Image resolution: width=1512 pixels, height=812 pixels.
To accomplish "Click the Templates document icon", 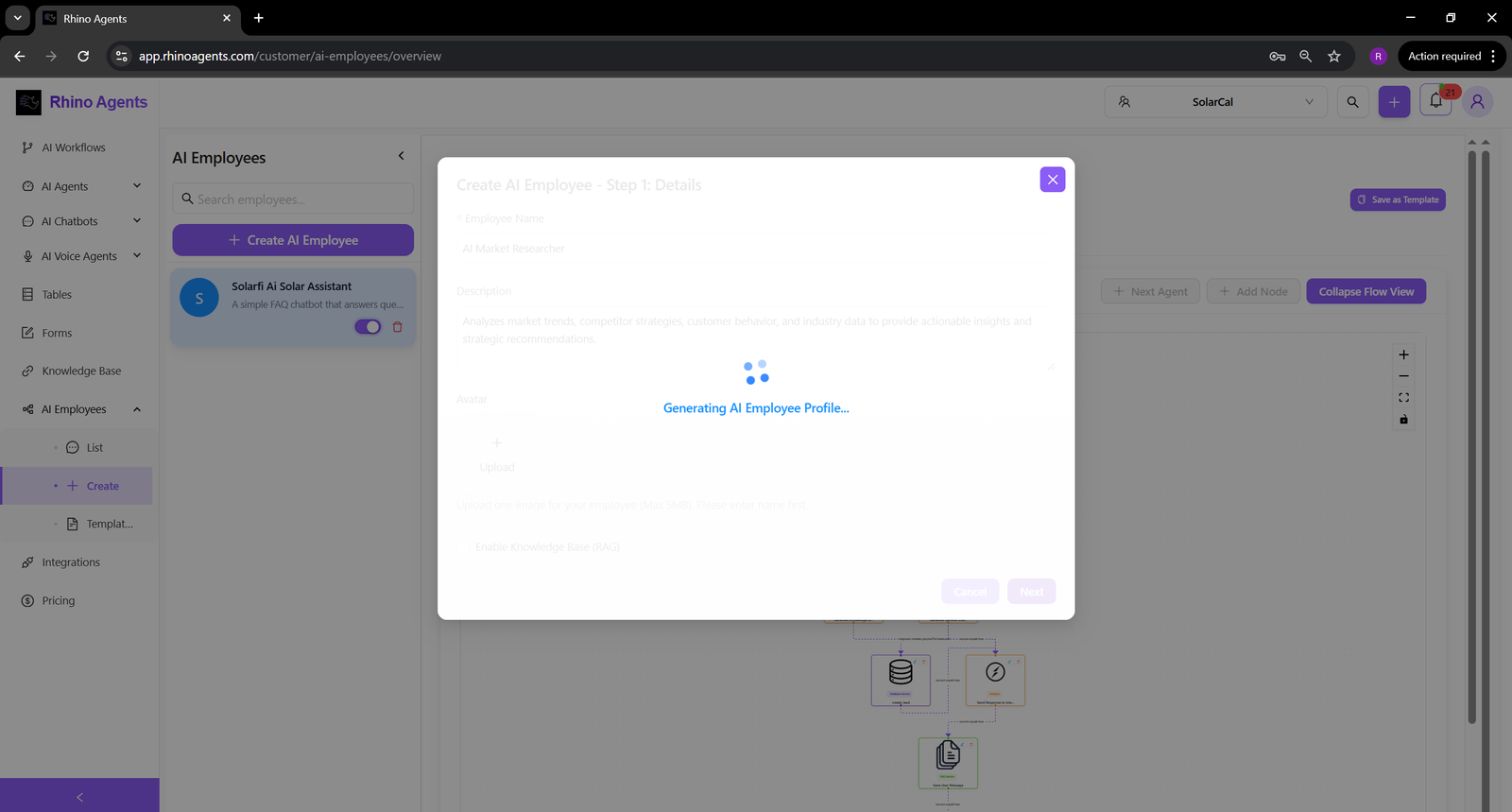I will (73, 524).
